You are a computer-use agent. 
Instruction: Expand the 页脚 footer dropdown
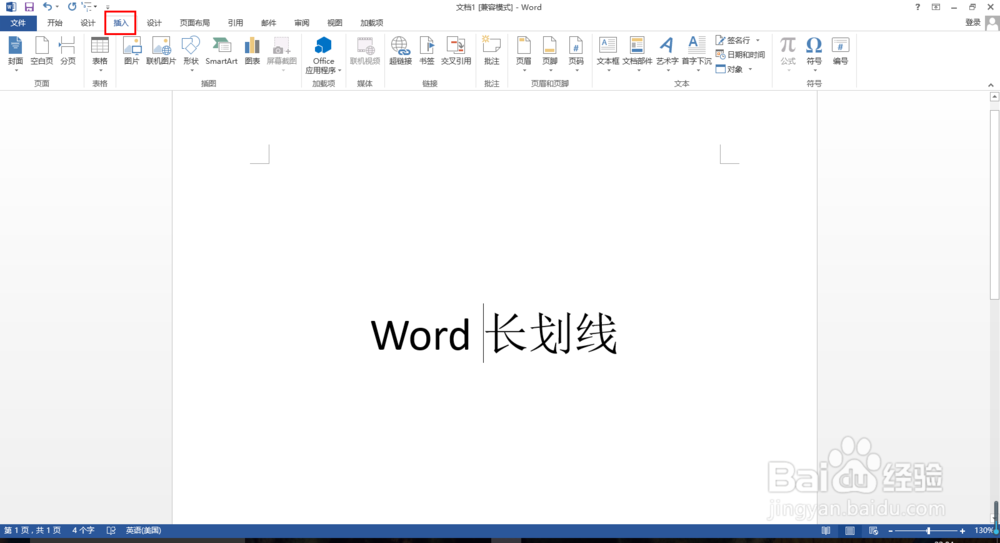pos(550,70)
